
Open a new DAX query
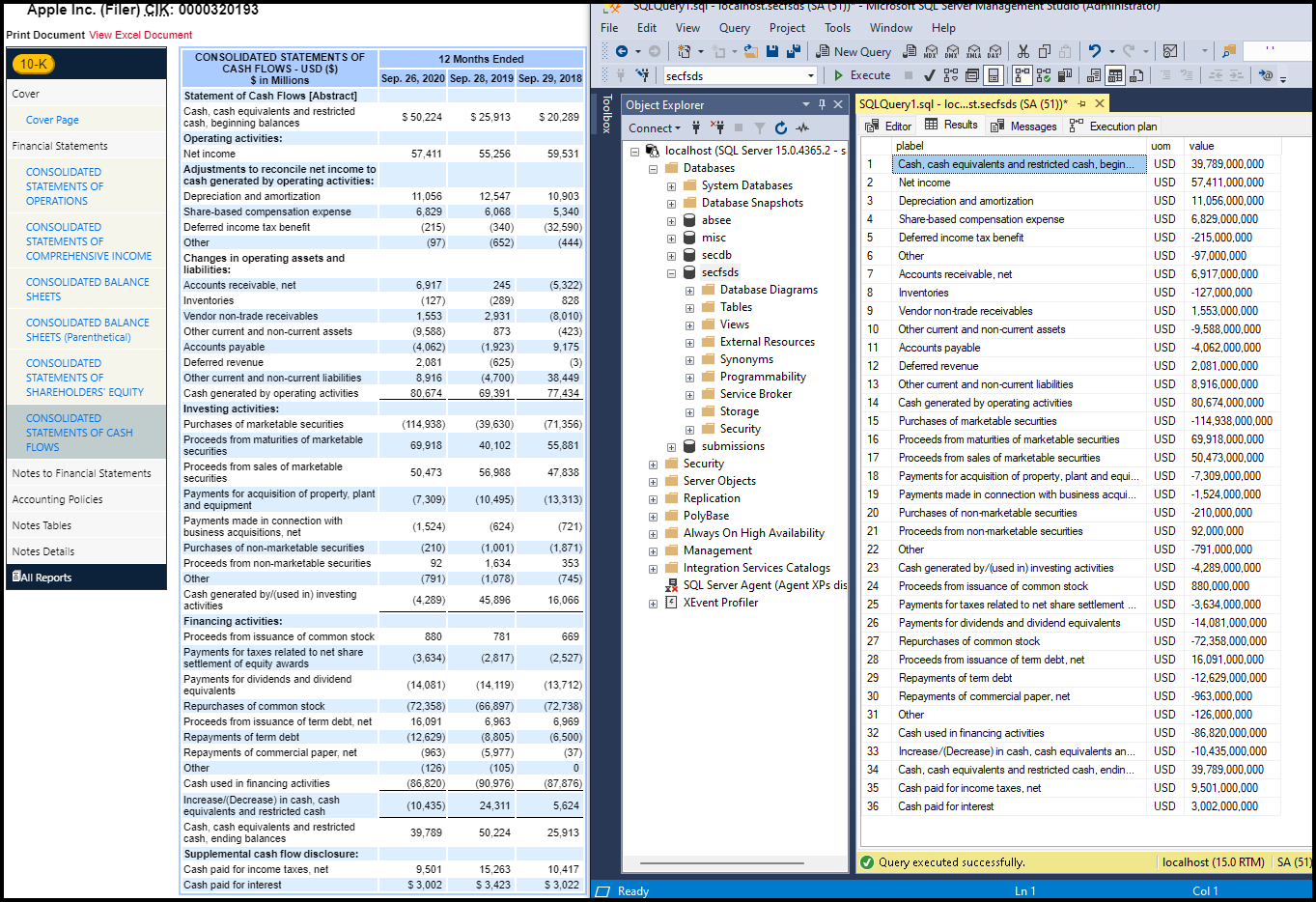click(x=994, y=51)
